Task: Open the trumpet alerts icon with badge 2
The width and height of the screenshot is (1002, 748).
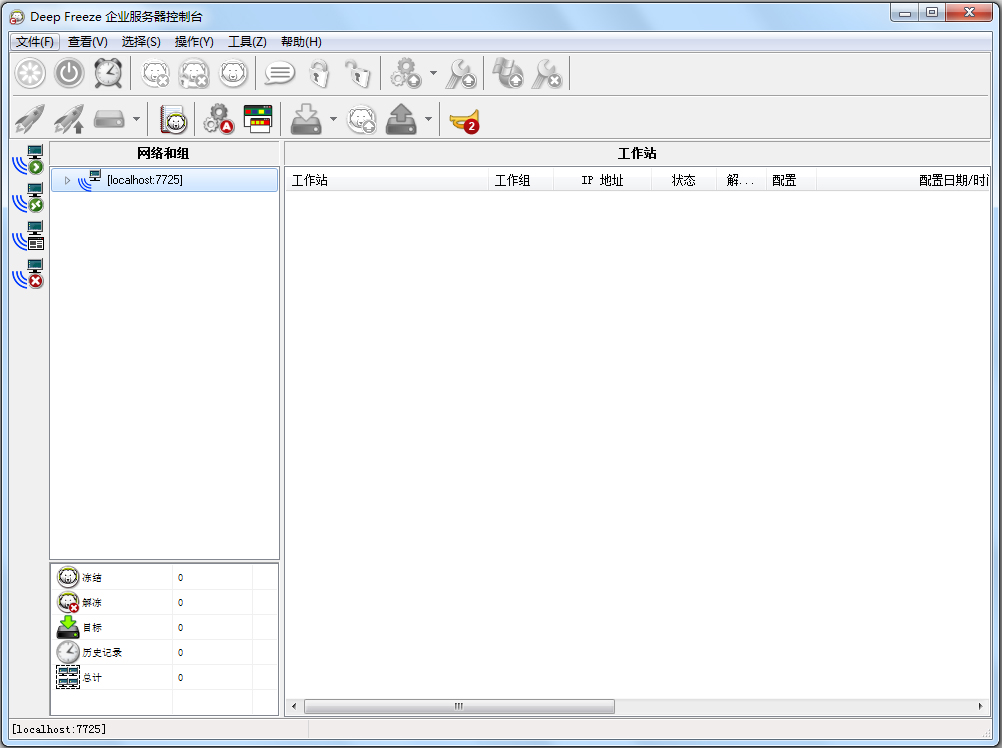Action: 465,121
